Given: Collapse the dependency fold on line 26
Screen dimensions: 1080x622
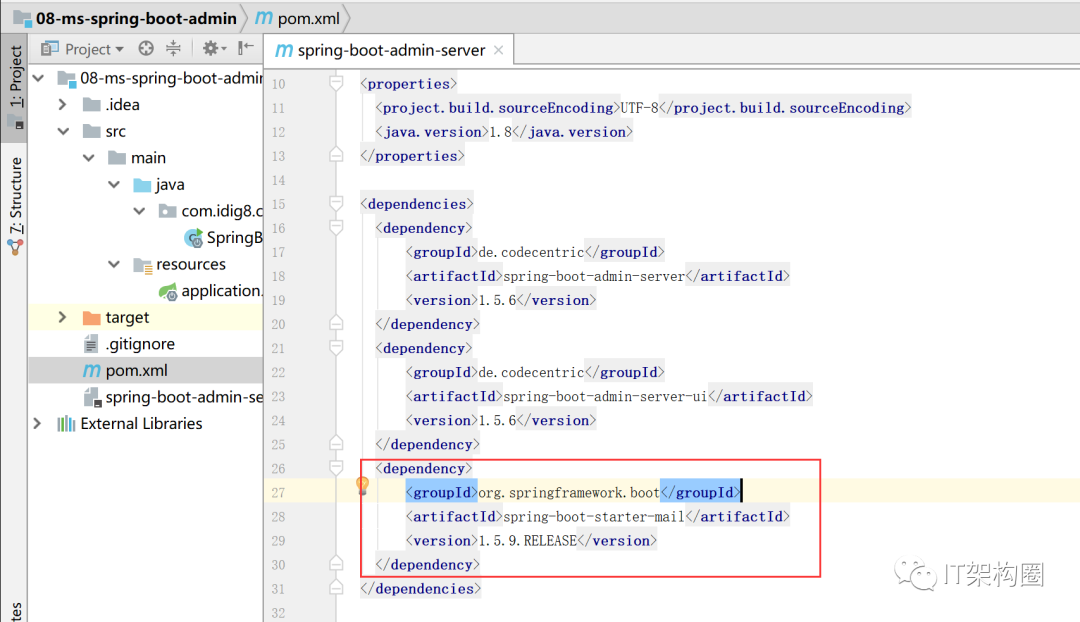Looking at the screenshot, I should [x=336, y=468].
